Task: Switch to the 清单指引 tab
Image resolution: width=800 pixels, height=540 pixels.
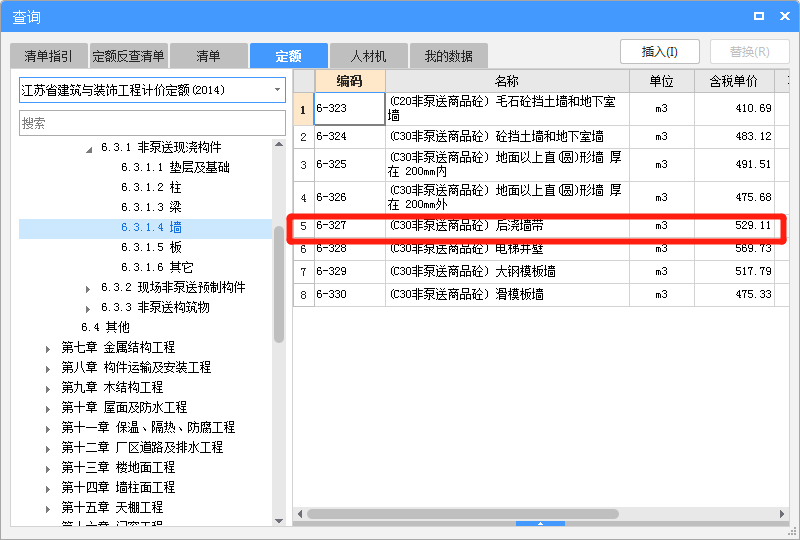Action: (x=48, y=56)
